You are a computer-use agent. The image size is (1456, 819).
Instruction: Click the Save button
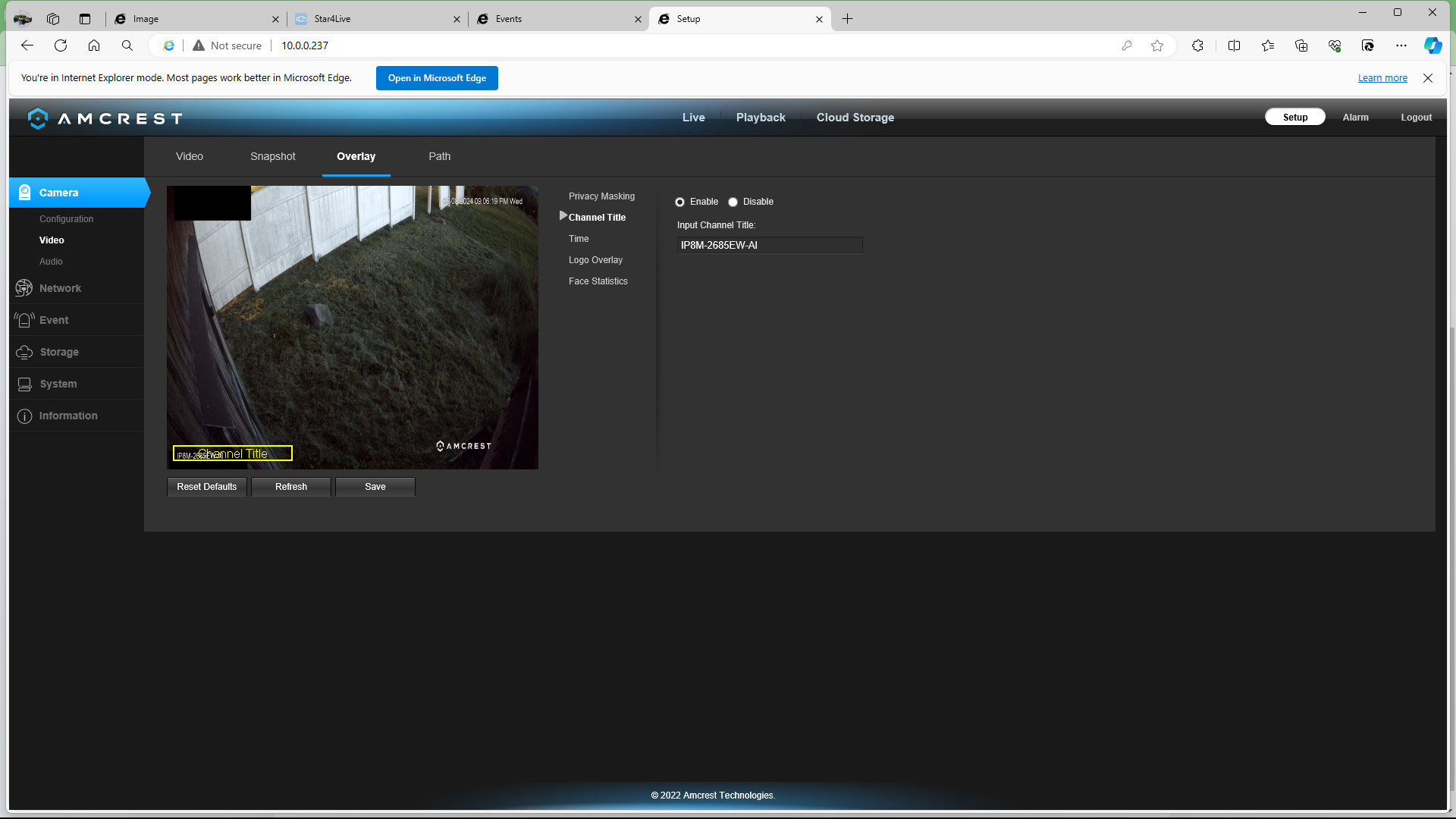coord(375,487)
